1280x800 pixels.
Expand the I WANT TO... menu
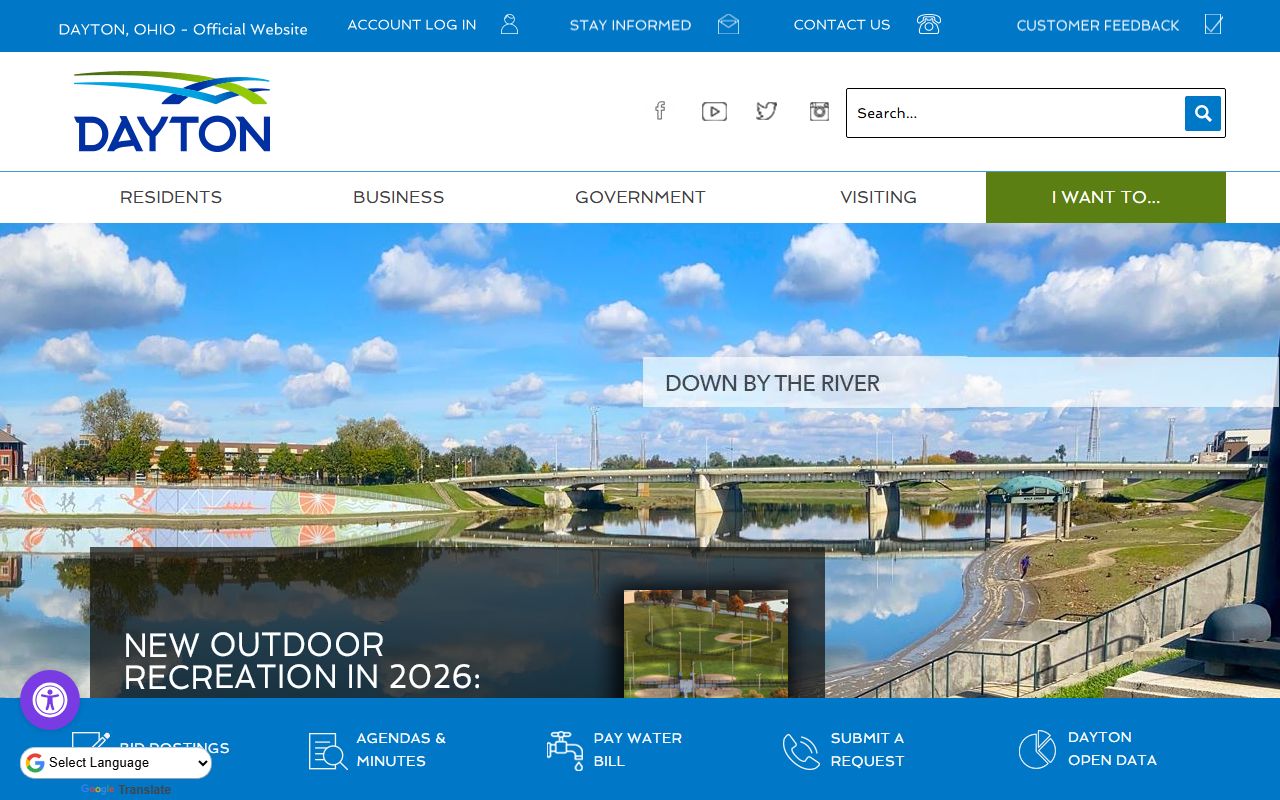(x=1105, y=197)
